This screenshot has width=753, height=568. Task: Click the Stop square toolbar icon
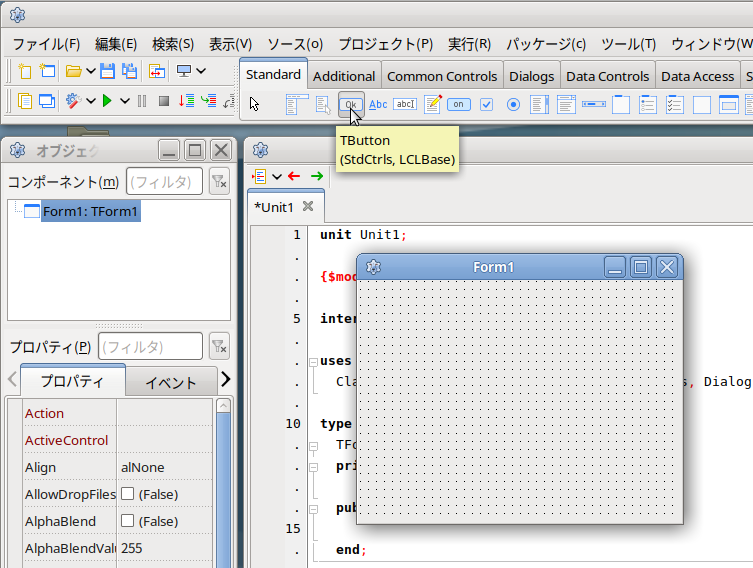(163, 101)
